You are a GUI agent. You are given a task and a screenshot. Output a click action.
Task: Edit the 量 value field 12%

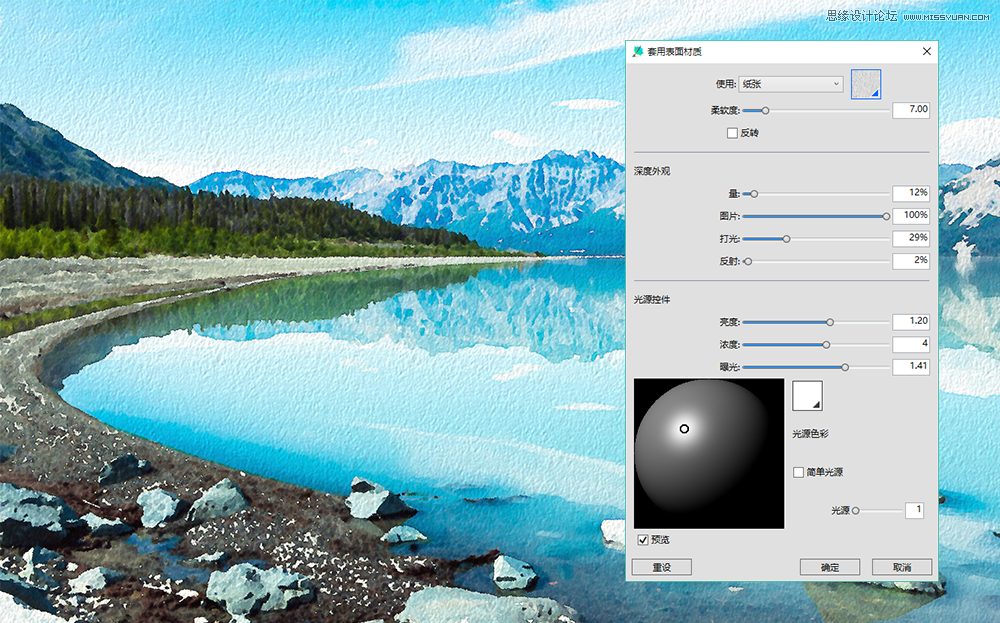pos(911,193)
